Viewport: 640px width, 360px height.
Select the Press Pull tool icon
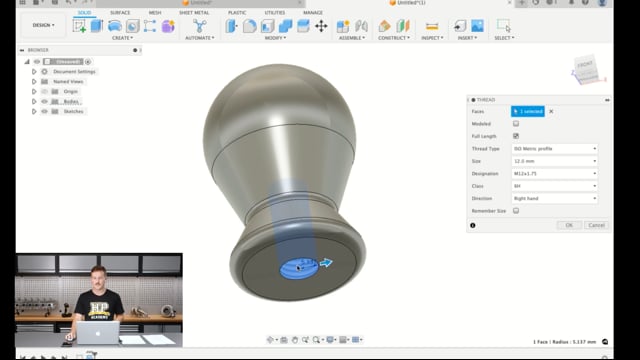(x=231, y=26)
